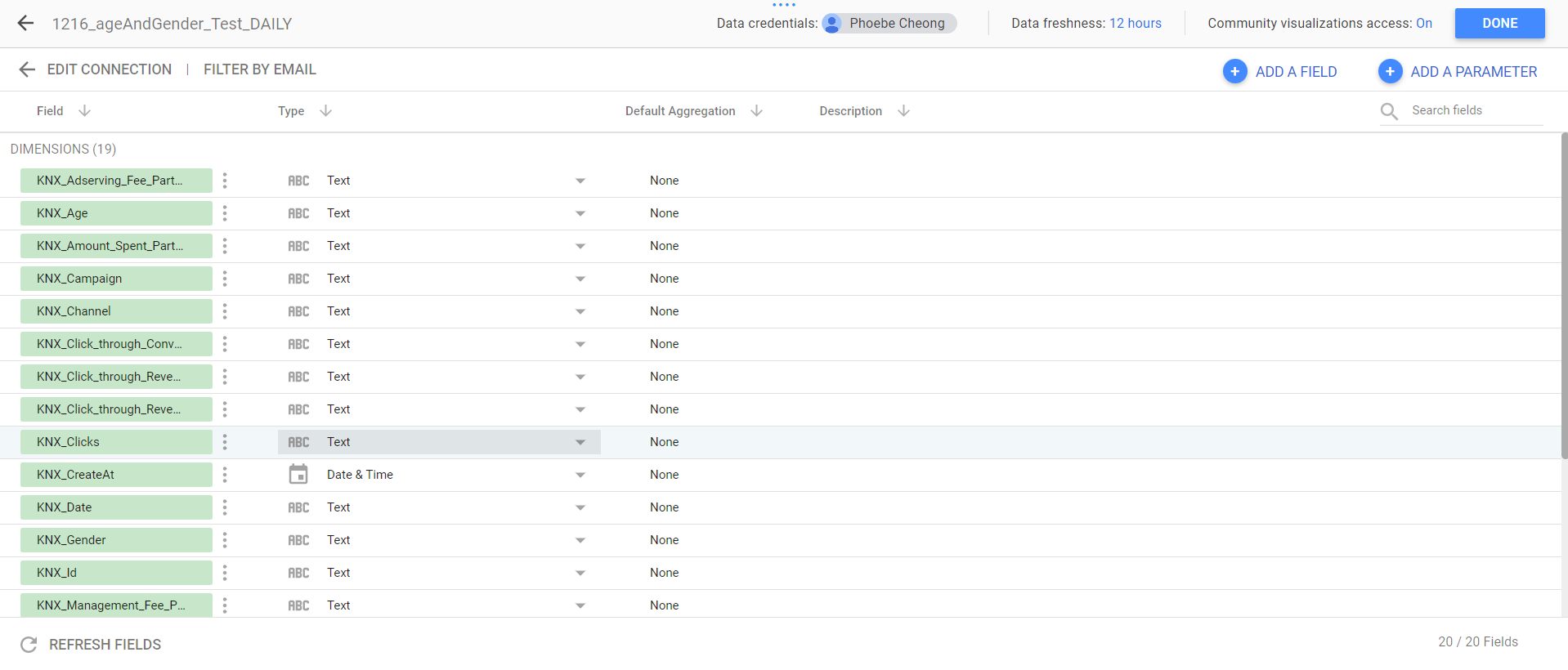Sort by the Default Aggregation column arrow

tap(756, 111)
